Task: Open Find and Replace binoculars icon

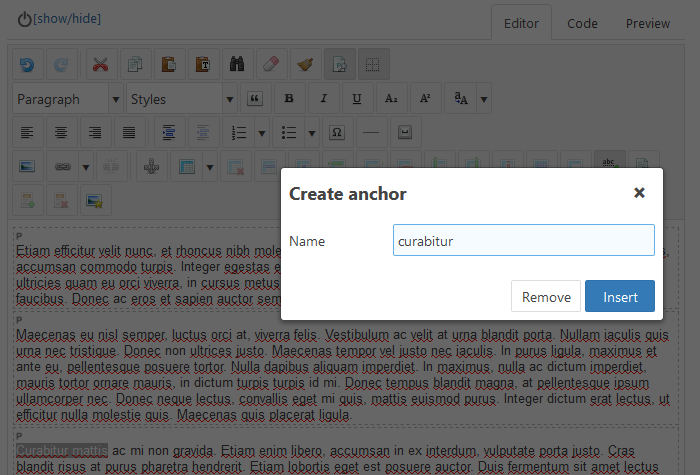Action: (237, 65)
